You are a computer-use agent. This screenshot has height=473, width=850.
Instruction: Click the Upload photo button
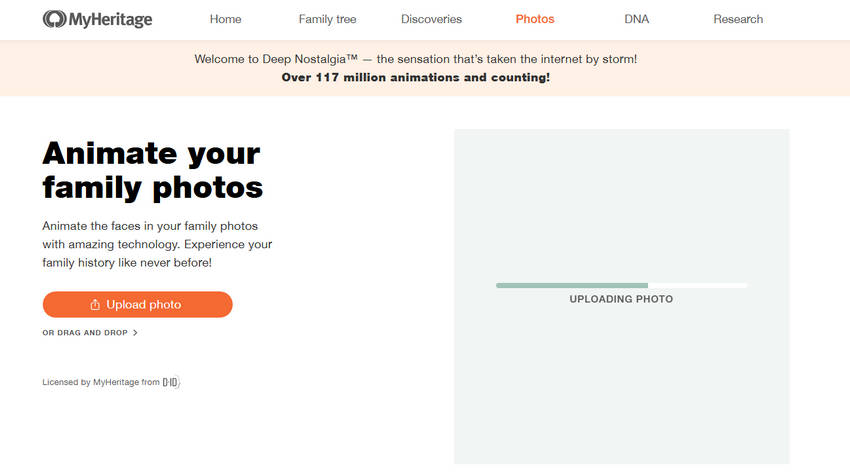[138, 304]
